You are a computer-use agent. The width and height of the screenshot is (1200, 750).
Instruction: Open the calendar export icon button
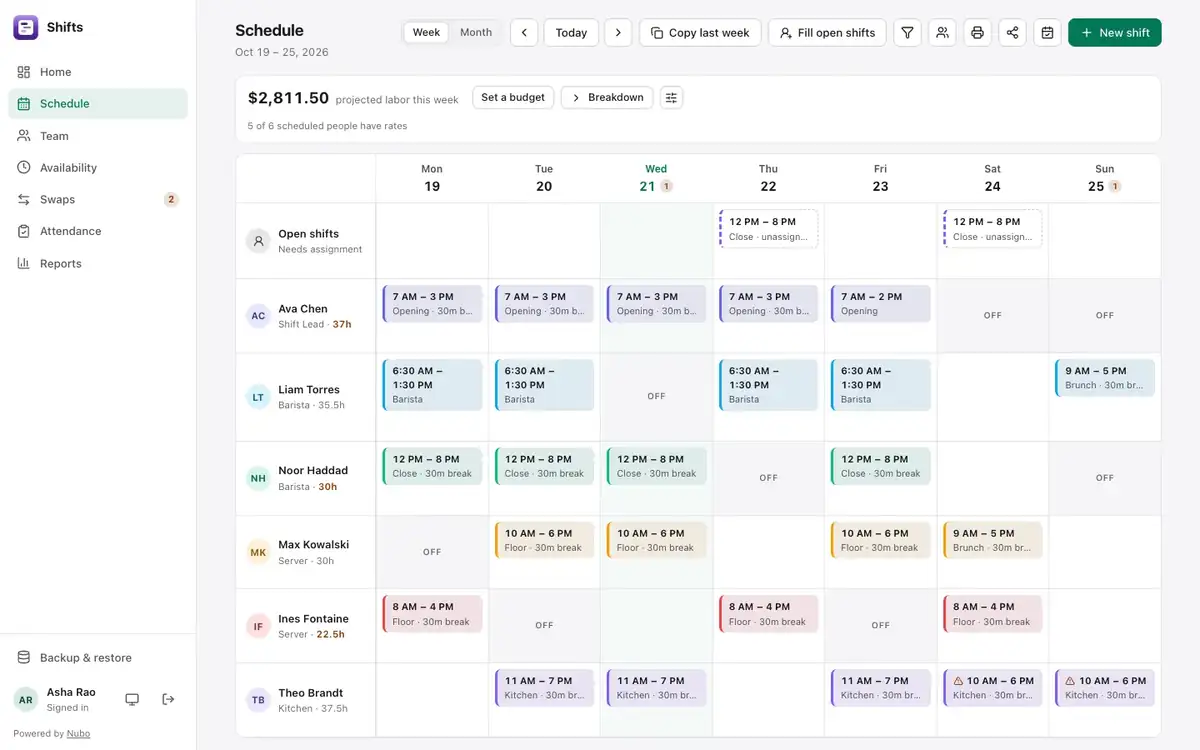point(1047,33)
